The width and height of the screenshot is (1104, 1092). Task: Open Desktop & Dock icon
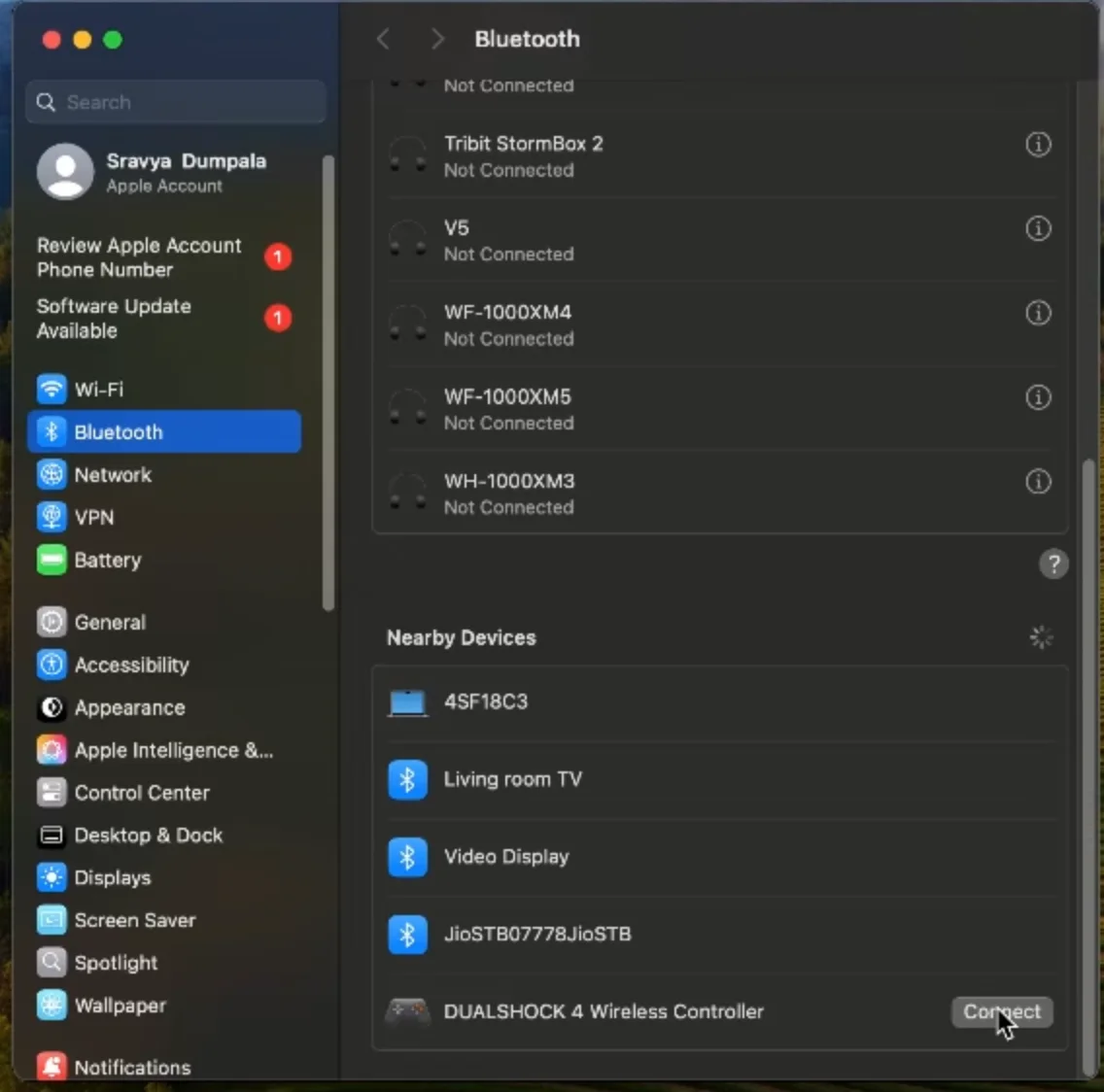pos(52,835)
